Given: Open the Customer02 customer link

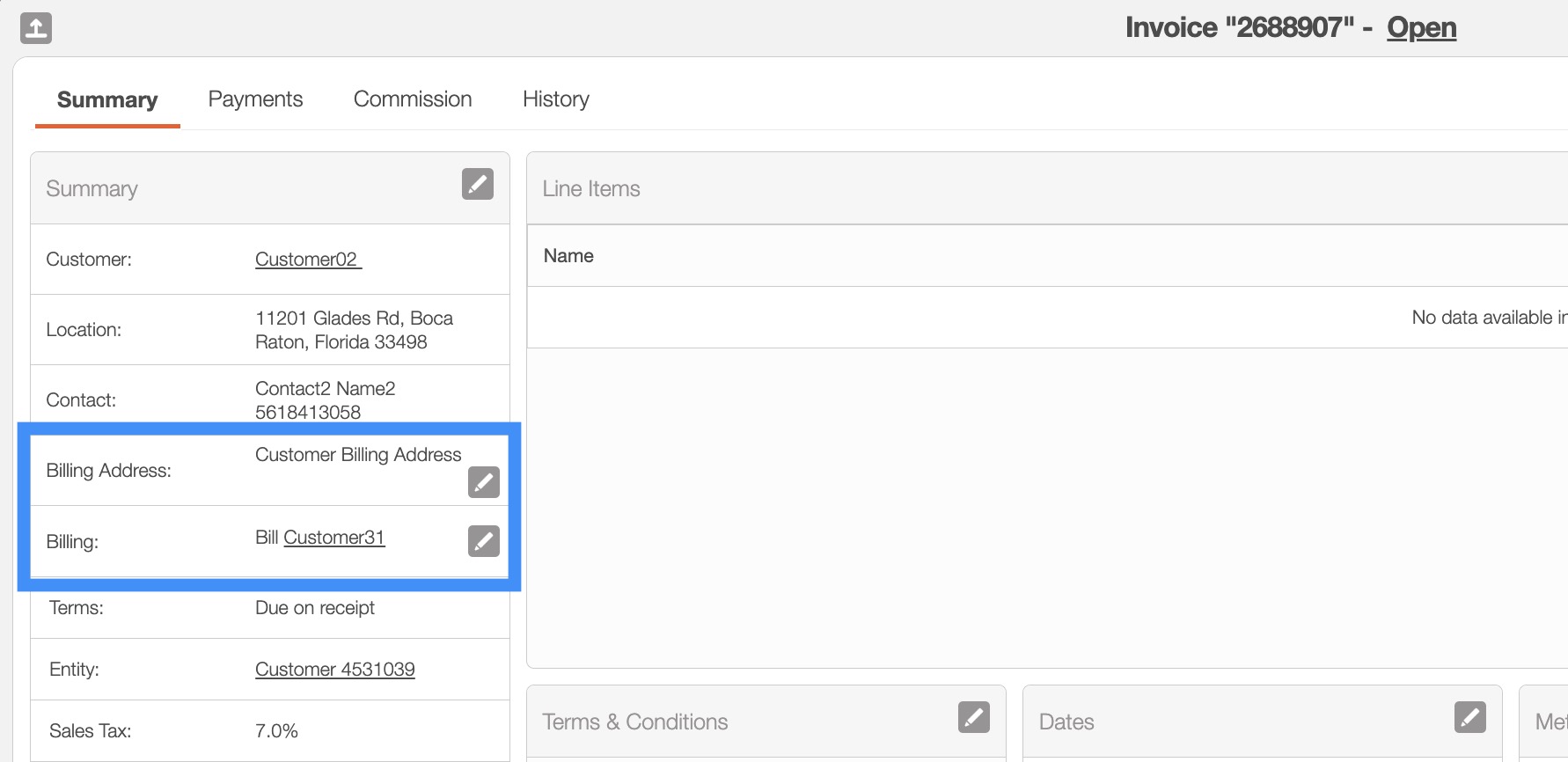Looking at the screenshot, I should [307, 260].
